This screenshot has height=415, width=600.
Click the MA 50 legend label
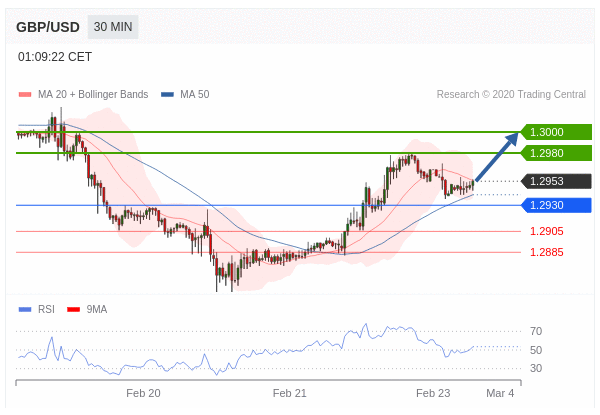195,94
